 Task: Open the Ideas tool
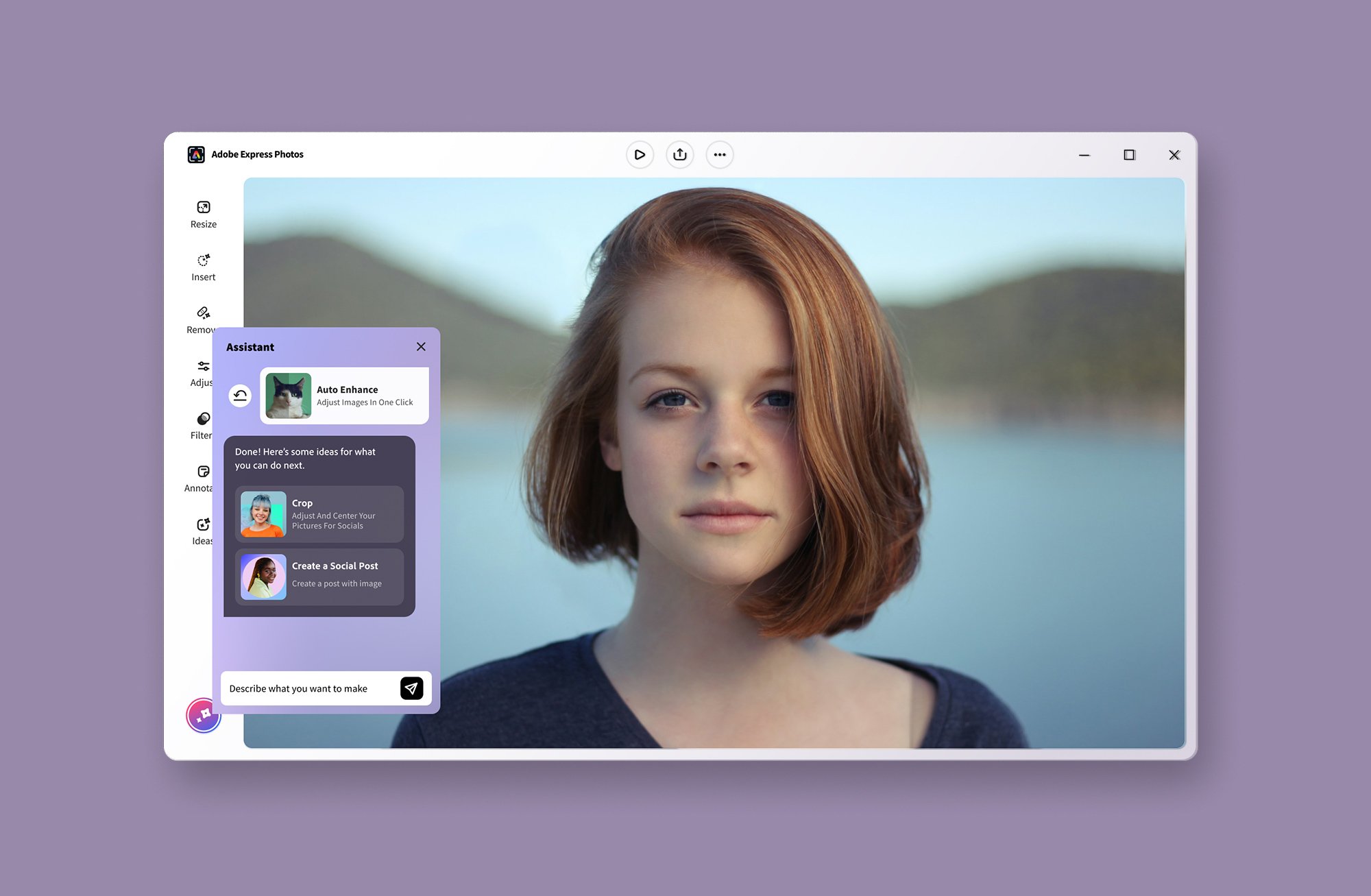pyautogui.click(x=203, y=524)
